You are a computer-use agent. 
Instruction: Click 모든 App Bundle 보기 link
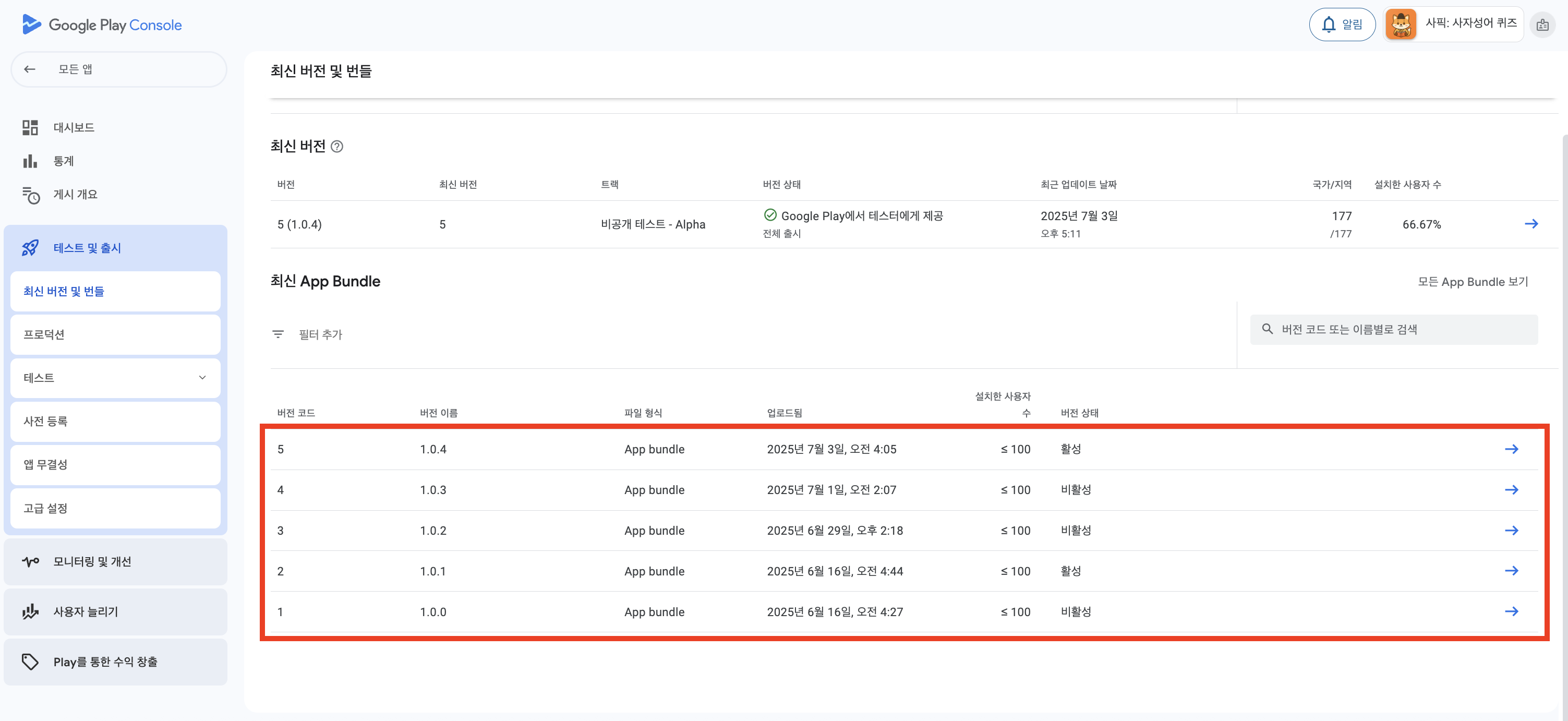[1473, 281]
